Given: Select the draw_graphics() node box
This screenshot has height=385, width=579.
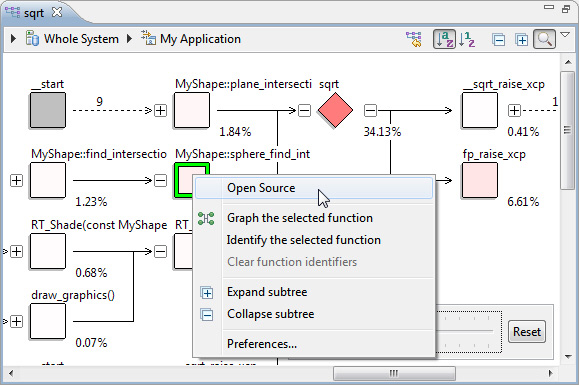Looking at the screenshot, I should coord(48,321).
